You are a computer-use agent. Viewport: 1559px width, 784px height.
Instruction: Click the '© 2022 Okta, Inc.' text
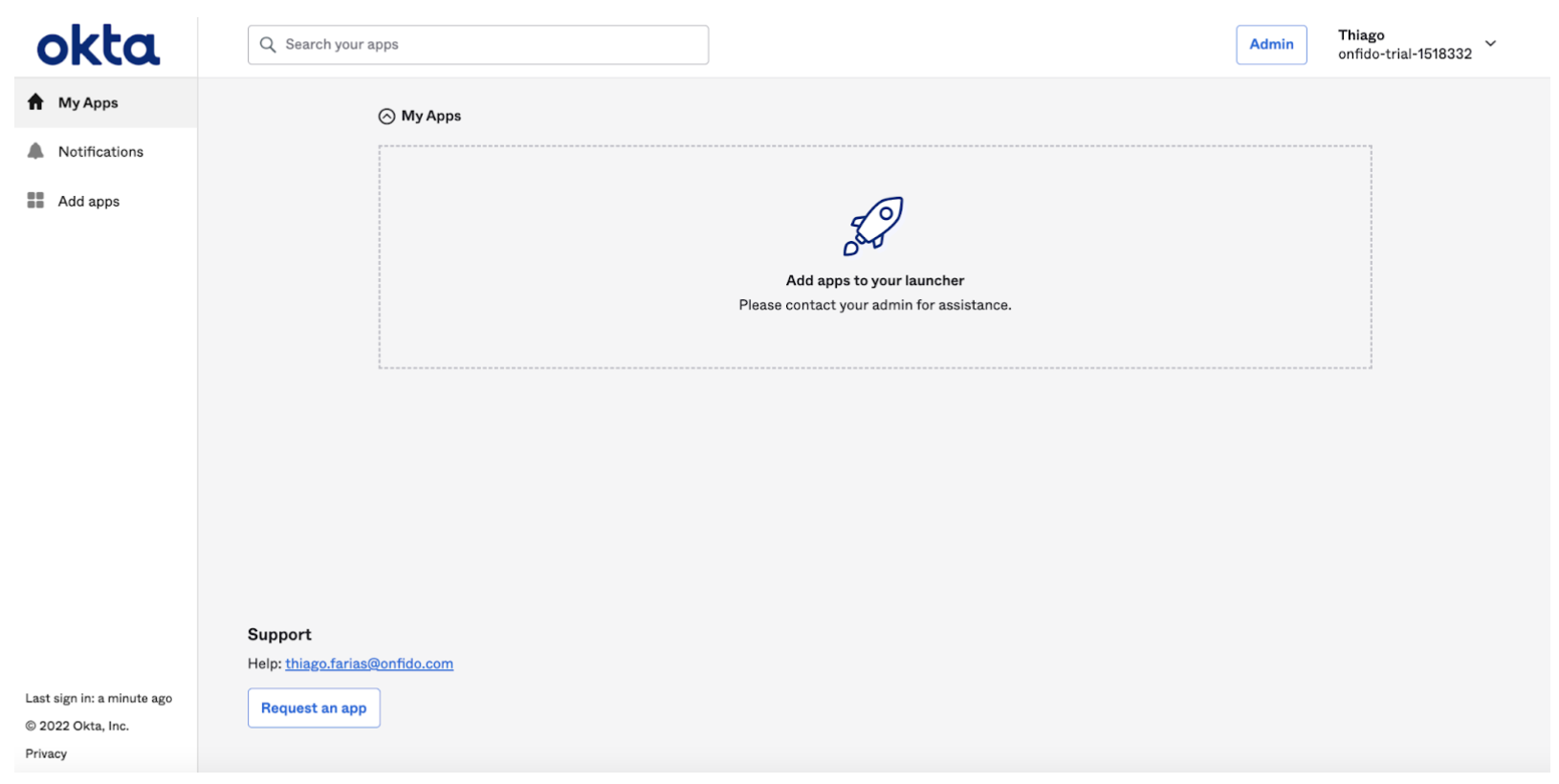[77, 726]
